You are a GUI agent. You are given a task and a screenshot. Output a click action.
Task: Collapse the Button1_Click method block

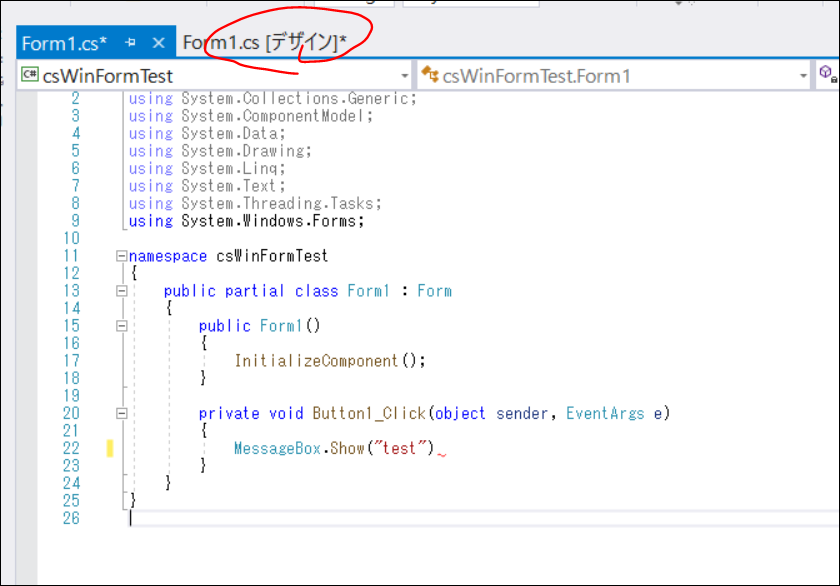click(122, 413)
